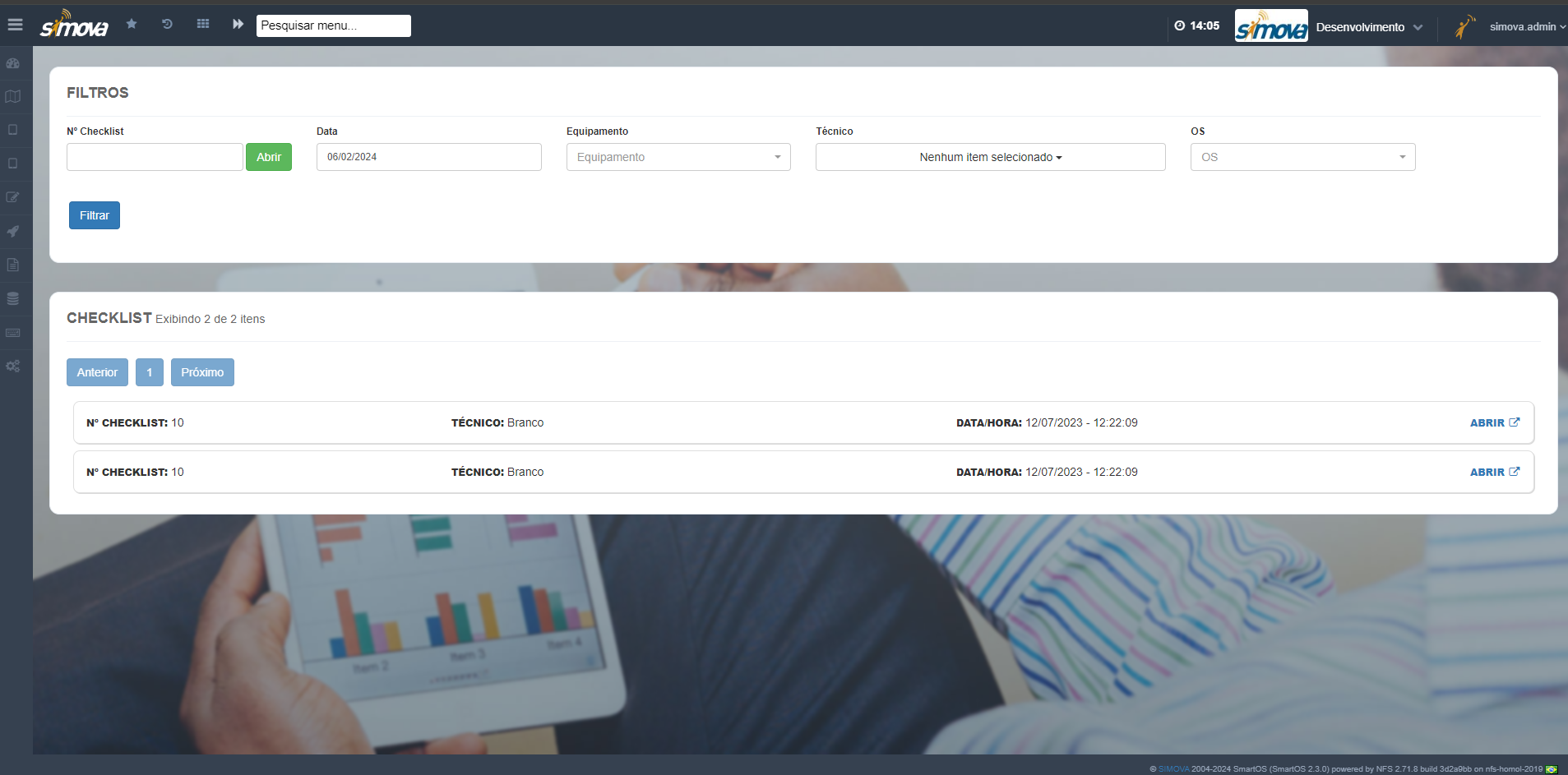The width and height of the screenshot is (1568, 775).
Task: Click the Brazil flag icon in footer
Action: click(1552, 769)
